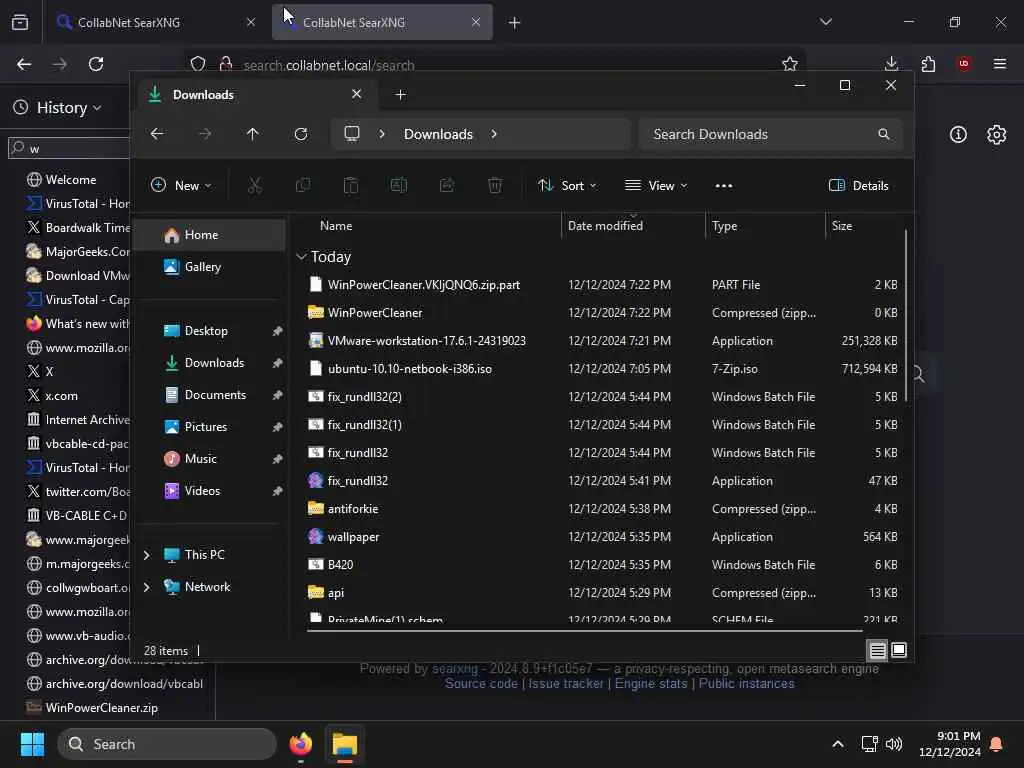Open the Firefox list all tabs chevron
The image size is (1024, 768).
point(826,22)
